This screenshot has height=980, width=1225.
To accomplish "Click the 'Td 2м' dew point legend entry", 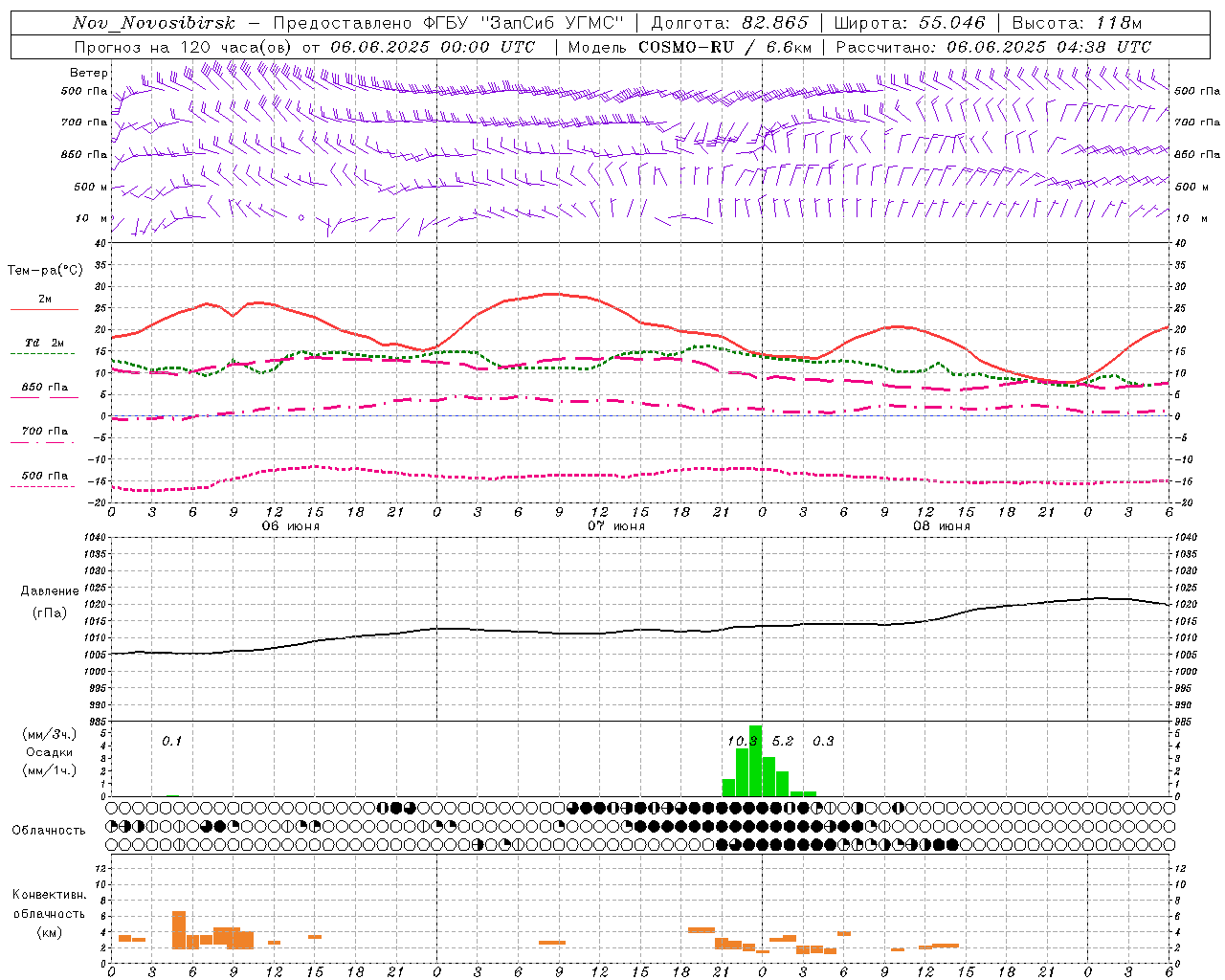I will (44, 343).
